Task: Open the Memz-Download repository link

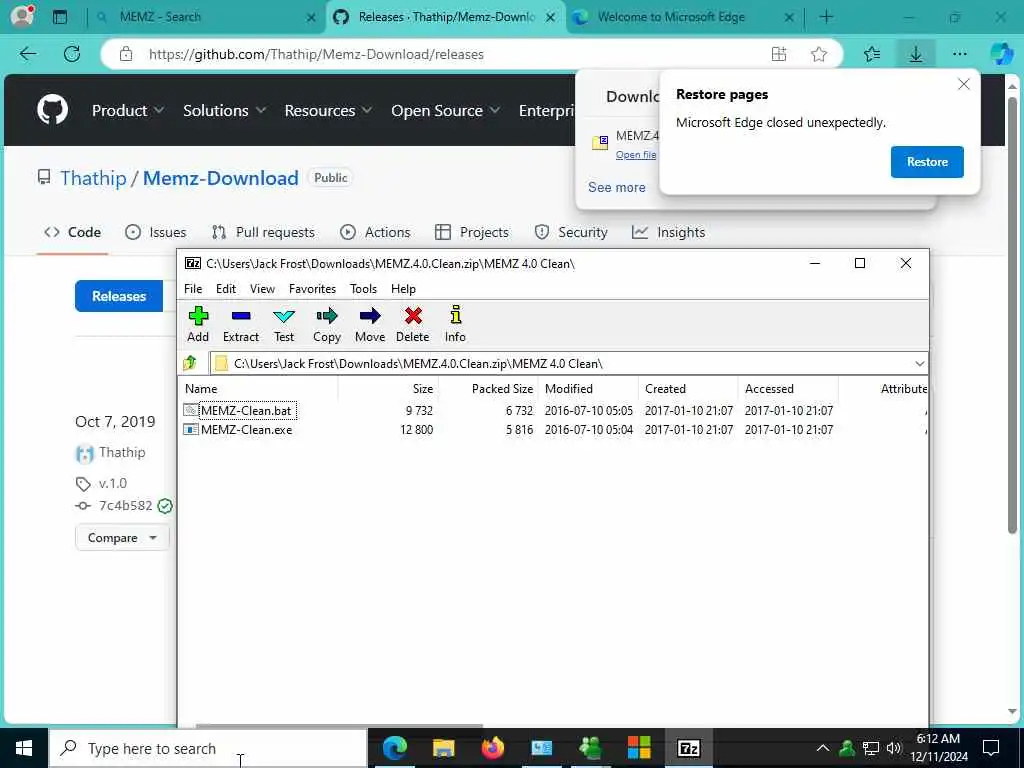Action: tap(221, 178)
